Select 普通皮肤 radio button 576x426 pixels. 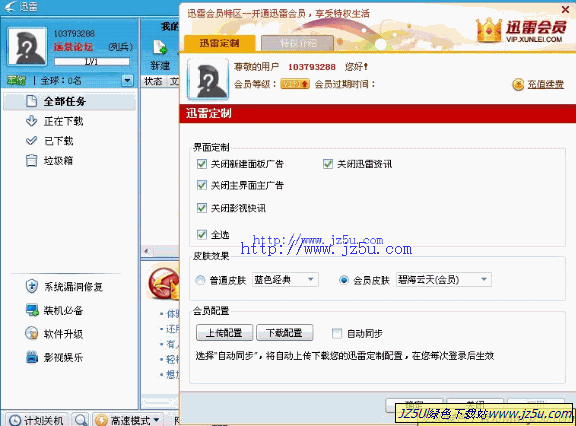pyautogui.click(x=200, y=280)
